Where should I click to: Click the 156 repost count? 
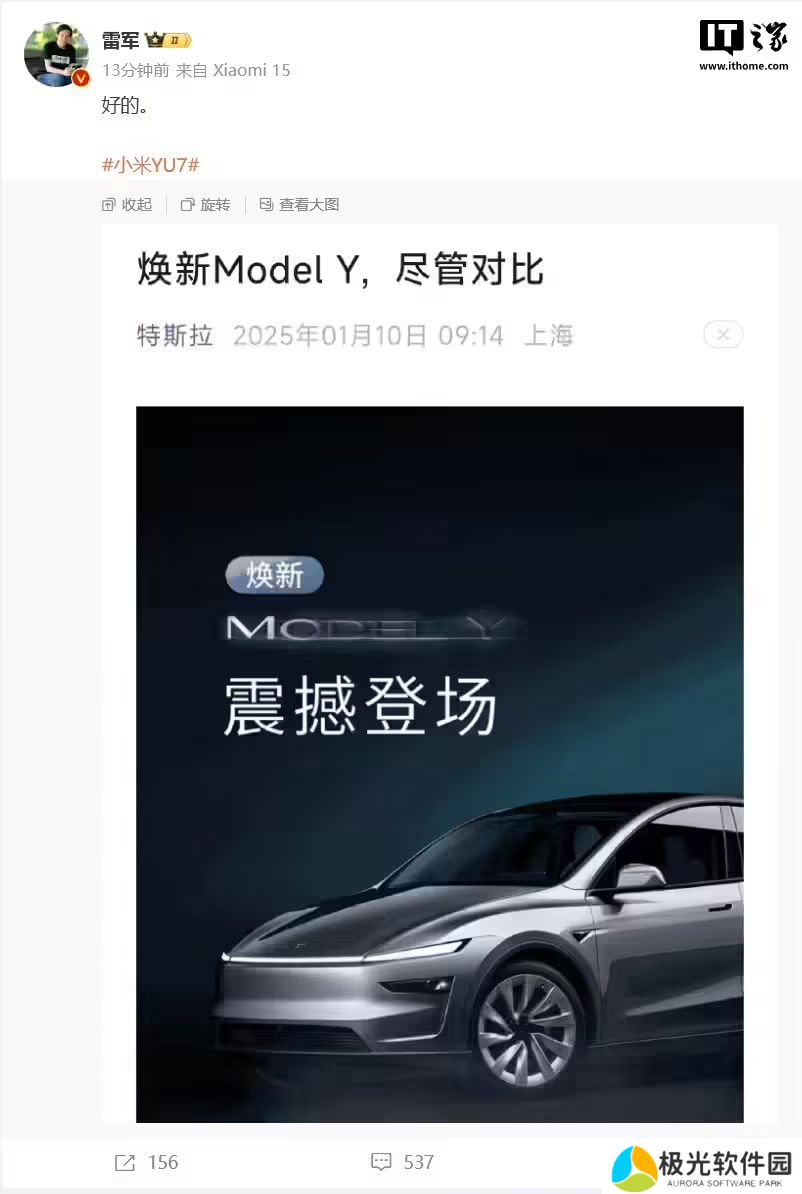pyautogui.click(x=163, y=1162)
